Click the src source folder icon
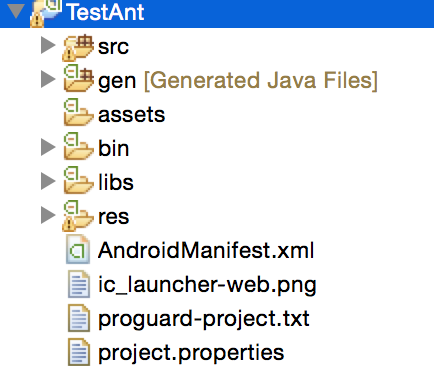Viewport: 434px width, 366px height. point(78,48)
